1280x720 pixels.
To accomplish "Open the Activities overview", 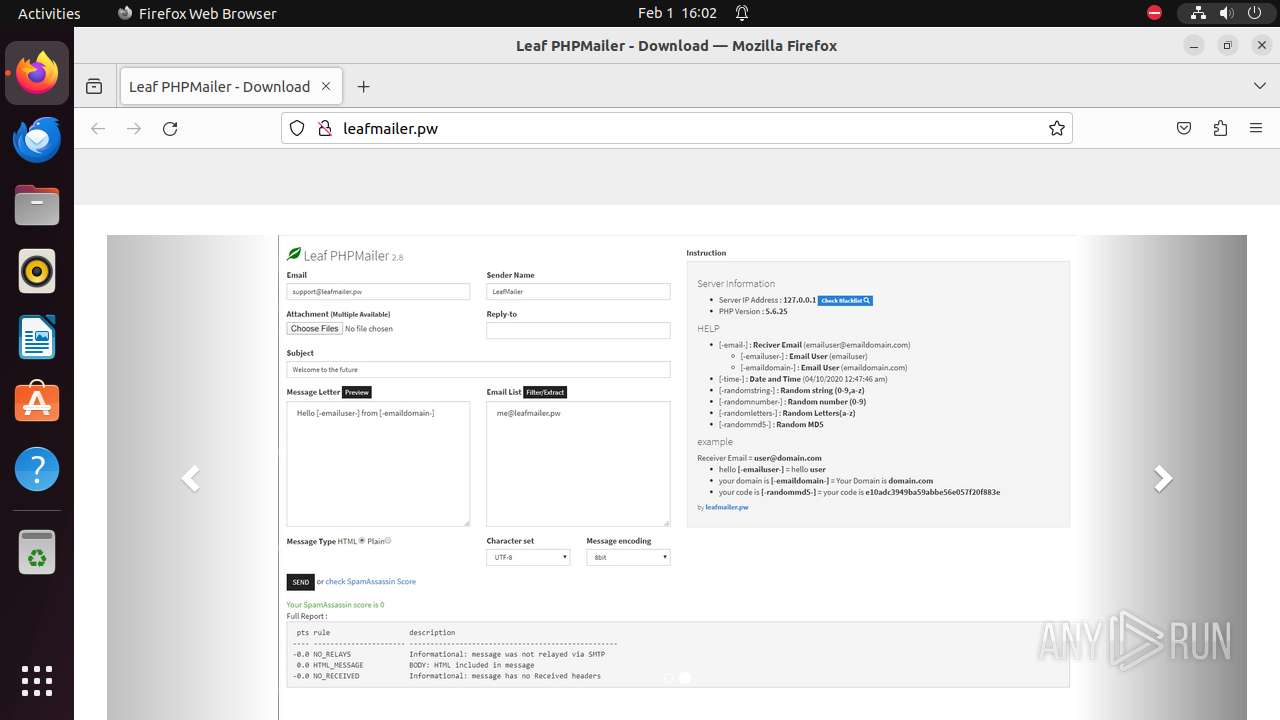I will pyautogui.click(x=49, y=13).
